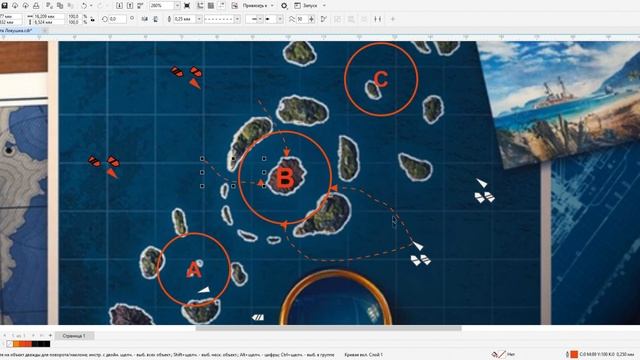The width and height of the screenshot is (640, 360).
Task: Toggle the snap off button
Action: pyautogui.click(x=235, y=6)
